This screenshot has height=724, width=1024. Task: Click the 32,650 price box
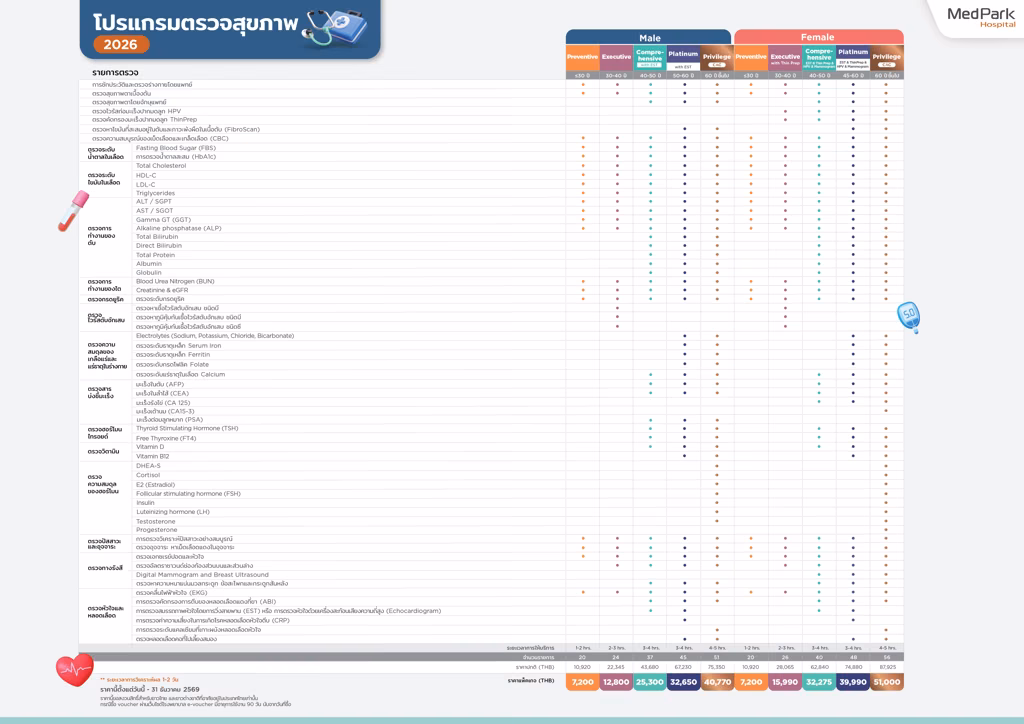pos(683,682)
